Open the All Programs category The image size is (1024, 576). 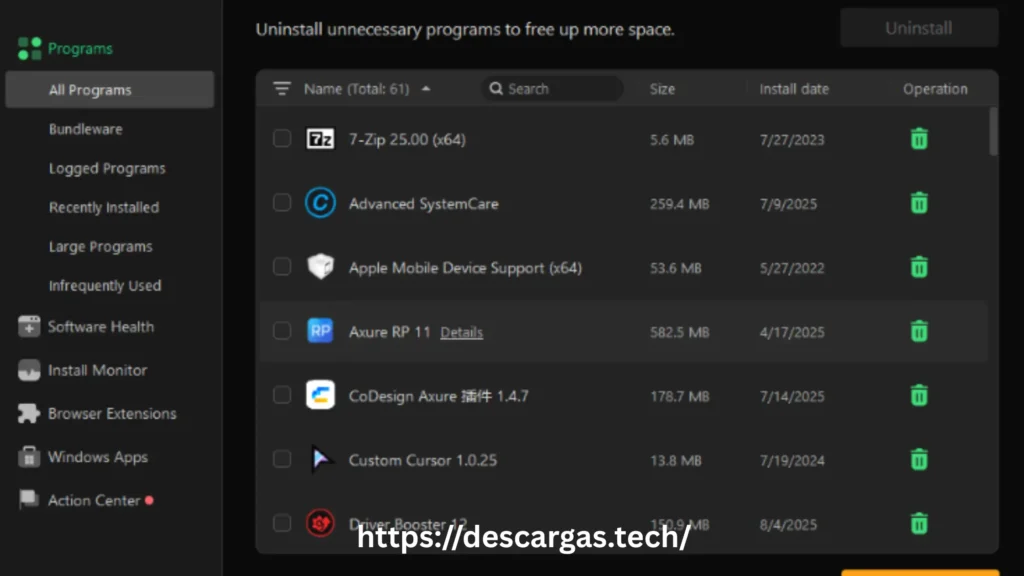point(110,89)
